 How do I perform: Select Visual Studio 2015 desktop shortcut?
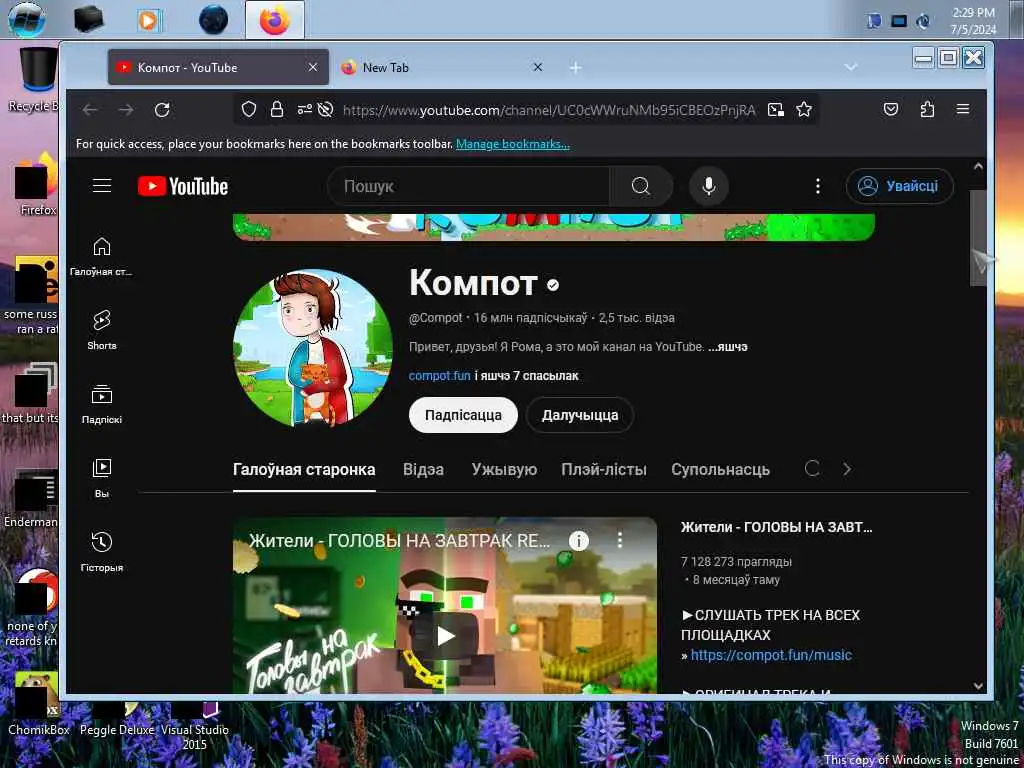coord(195,728)
